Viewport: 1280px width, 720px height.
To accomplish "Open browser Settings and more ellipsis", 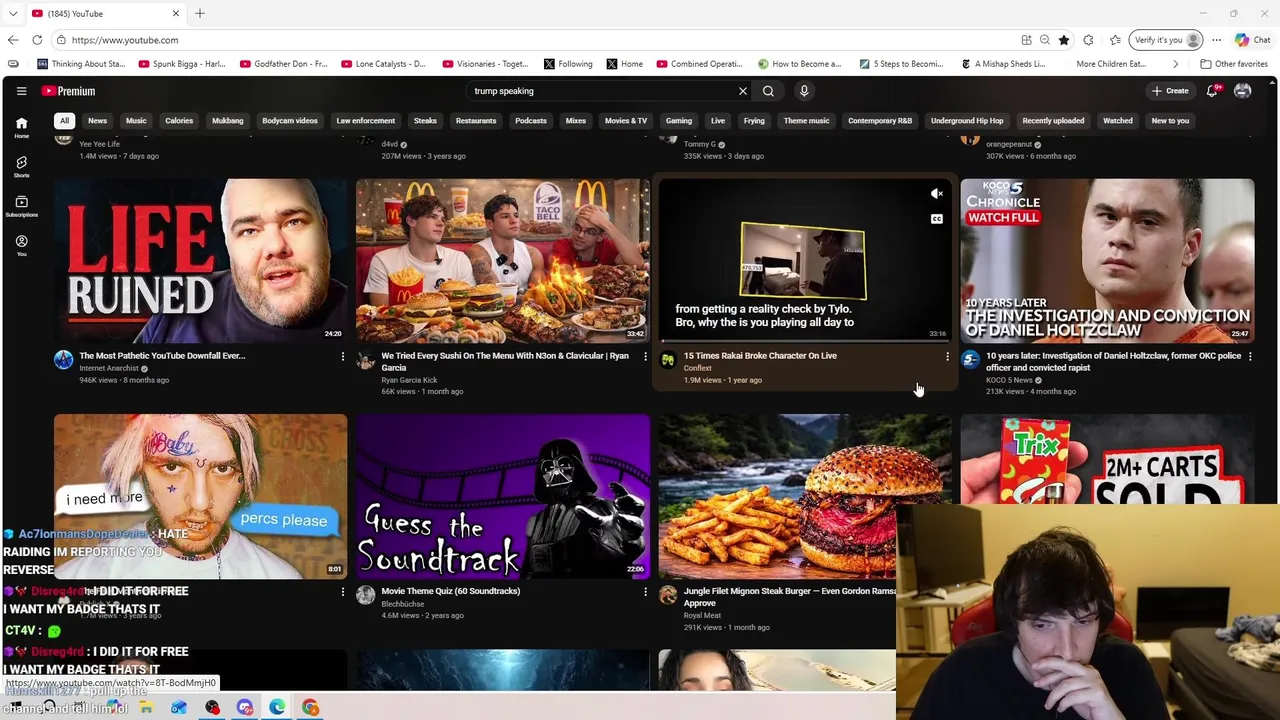I will coord(1216,40).
